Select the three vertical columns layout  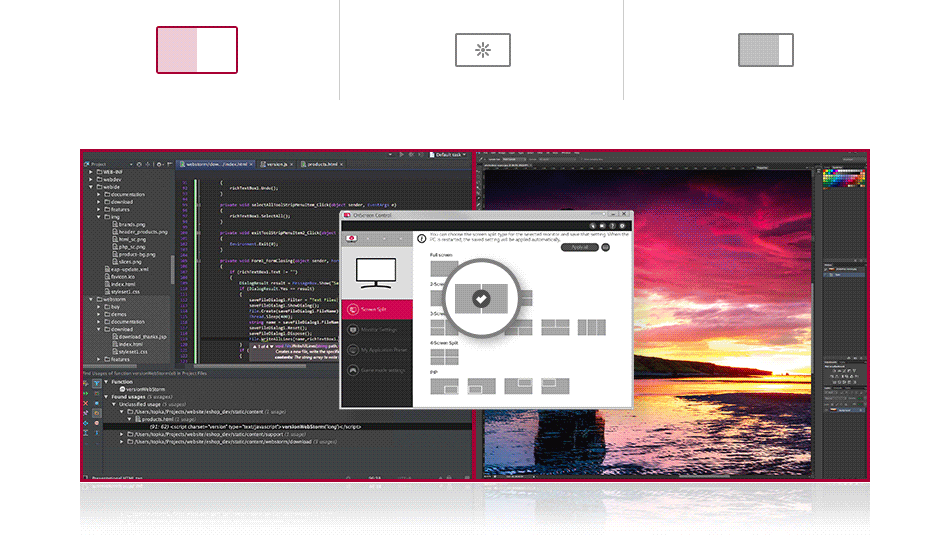pos(591,327)
